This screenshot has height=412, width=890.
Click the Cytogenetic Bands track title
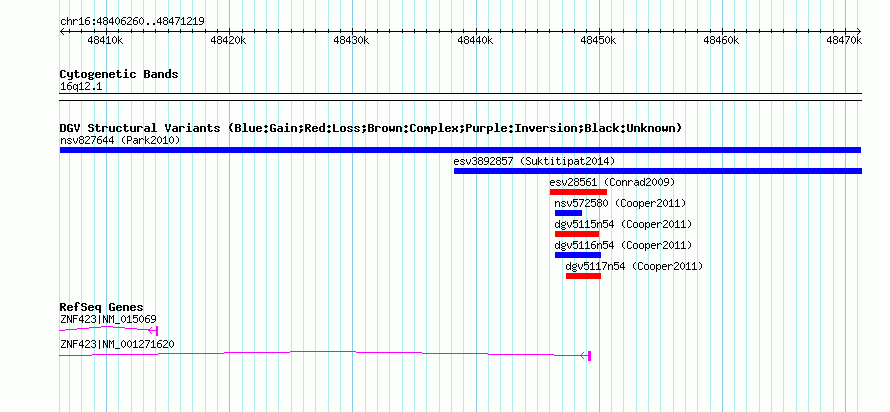pos(119,74)
